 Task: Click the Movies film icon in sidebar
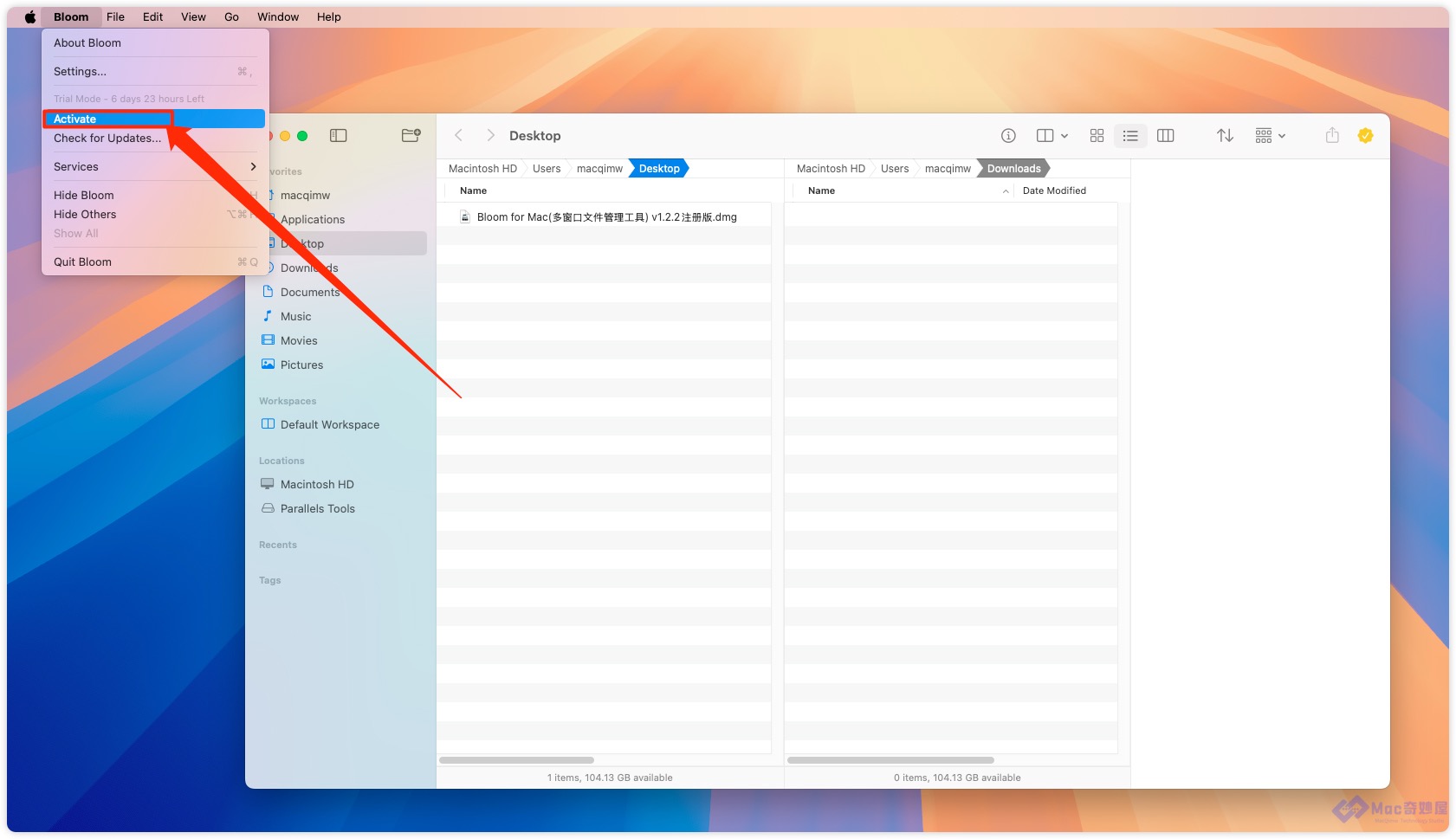click(x=268, y=340)
